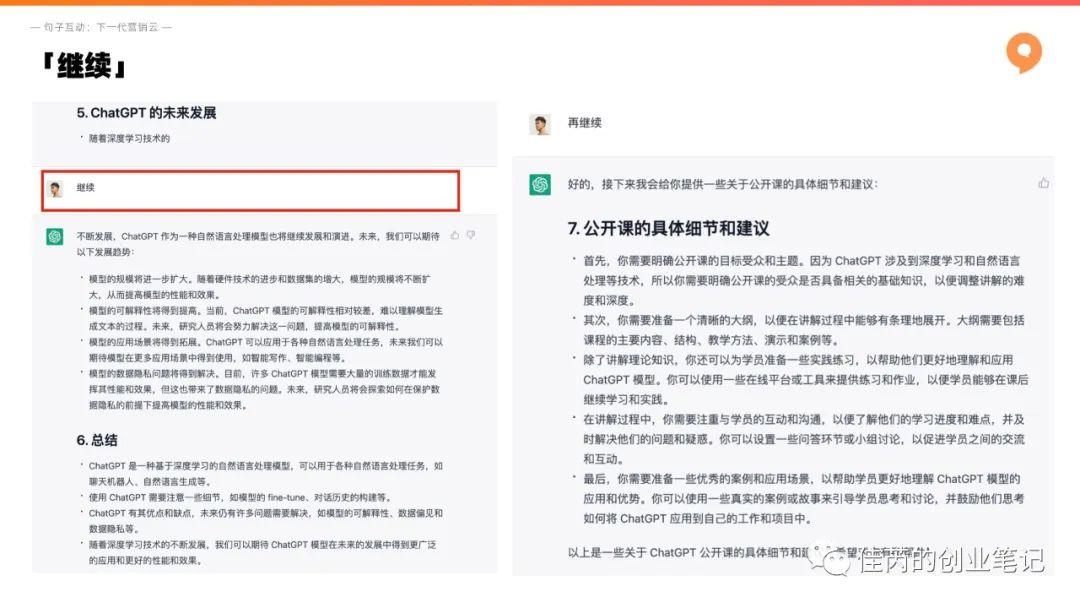
Task: Click the heading "7. 公开课的具体细节和建议"
Action: pyautogui.click(x=669, y=229)
